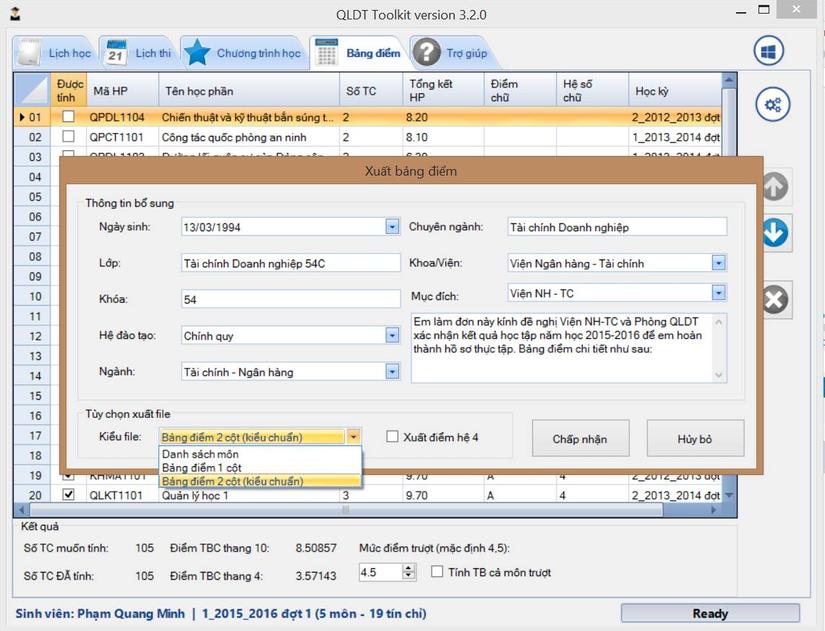Open the Trợ giúp help tab

[450, 53]
